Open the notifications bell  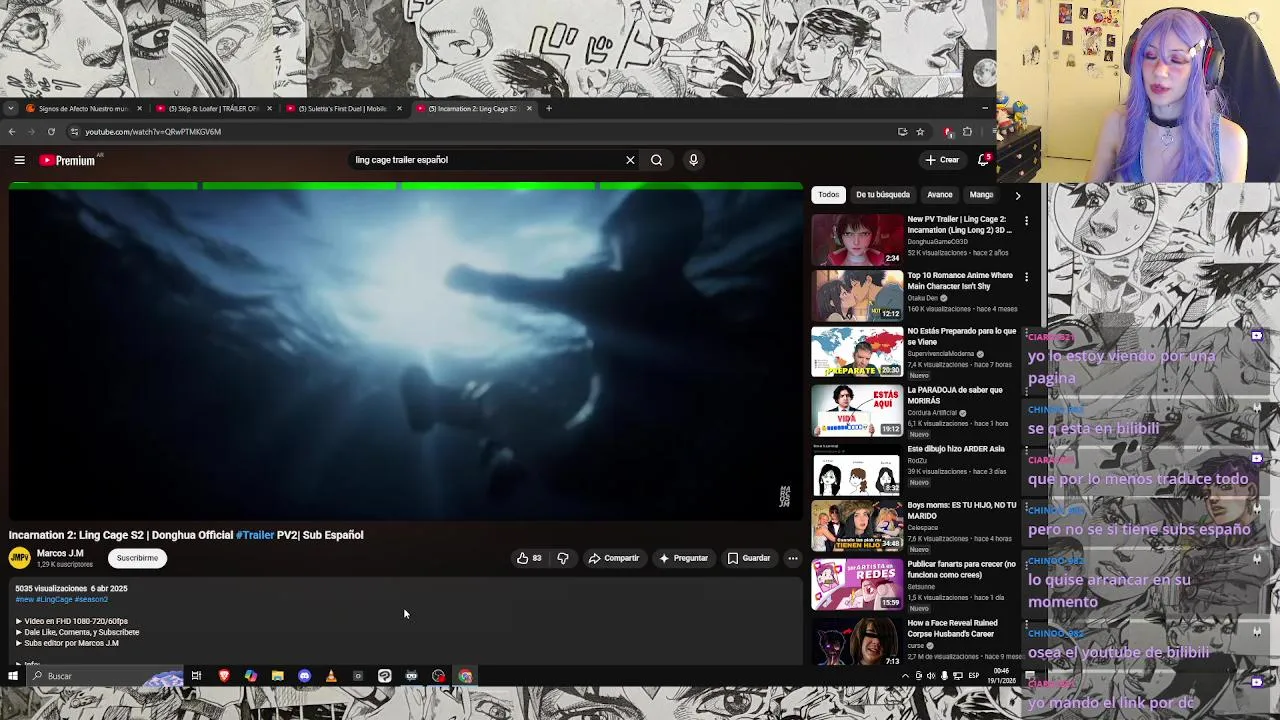tap(984, 160)
